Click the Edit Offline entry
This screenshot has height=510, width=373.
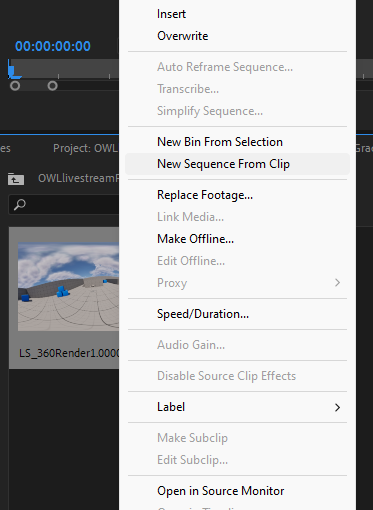191,261
